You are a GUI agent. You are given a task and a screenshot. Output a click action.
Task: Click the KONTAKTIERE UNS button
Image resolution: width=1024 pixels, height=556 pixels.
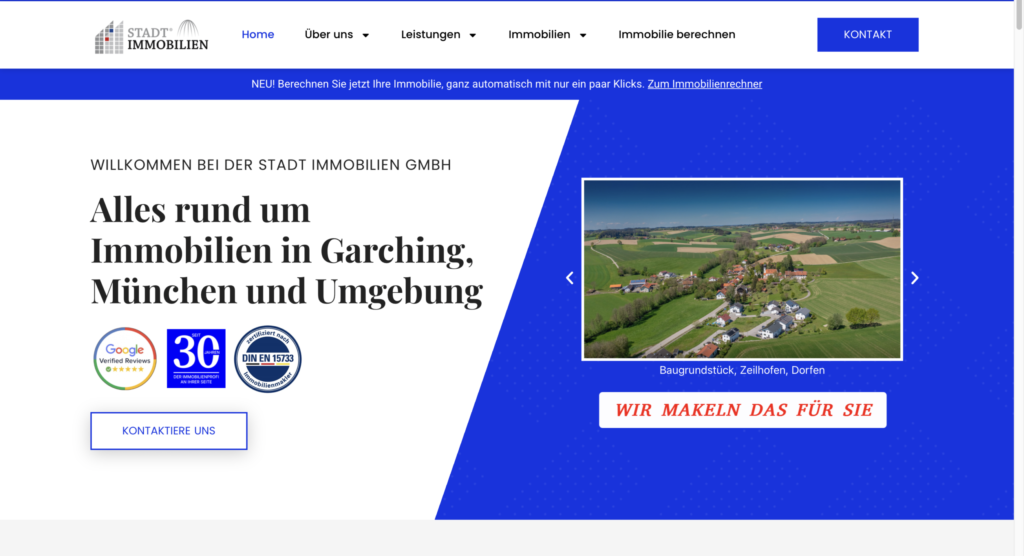tap(168, 431)
